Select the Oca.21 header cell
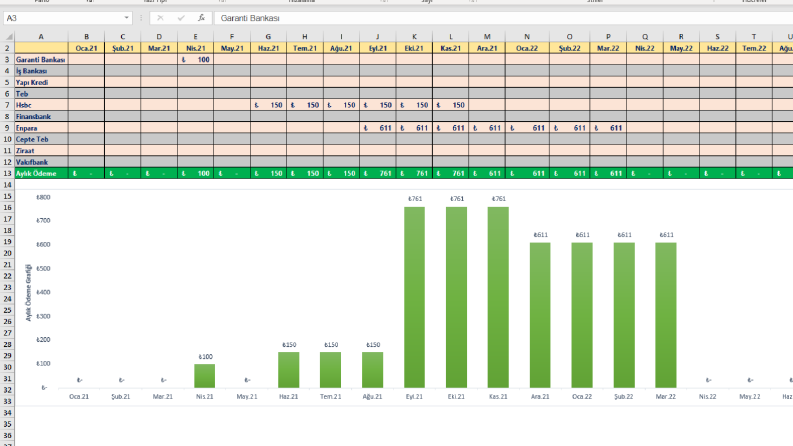The width and height of the screenshot is (793, 446). pos(86,48)
